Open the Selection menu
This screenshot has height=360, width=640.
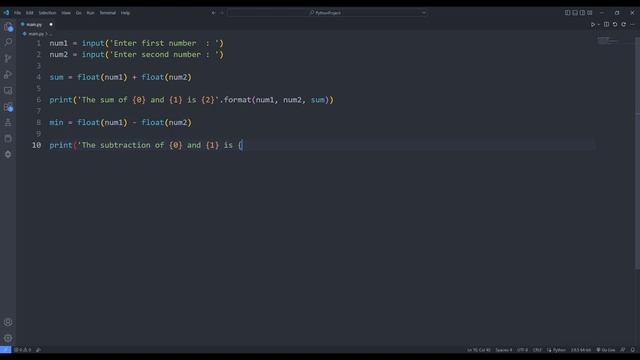pos(47,13)
